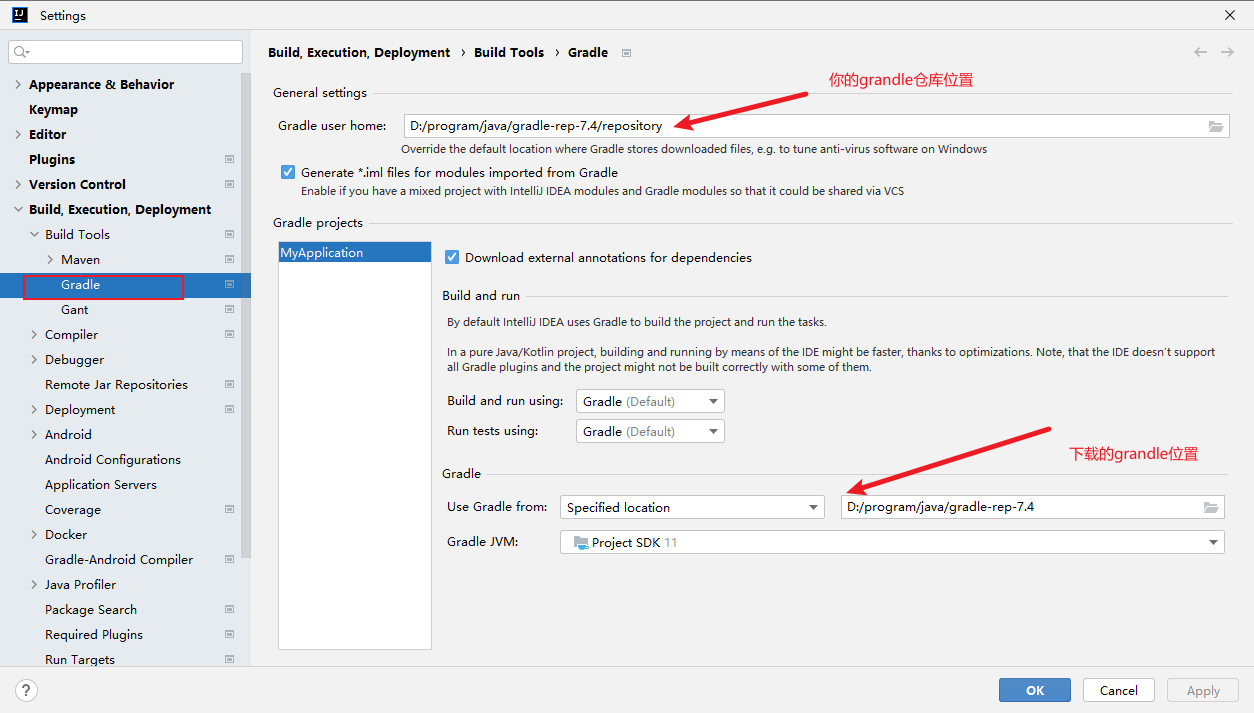Click the Gradle user home path field
Image resolution: width=1254 pixels, height=713 pixels.
[x=800, y=126]
